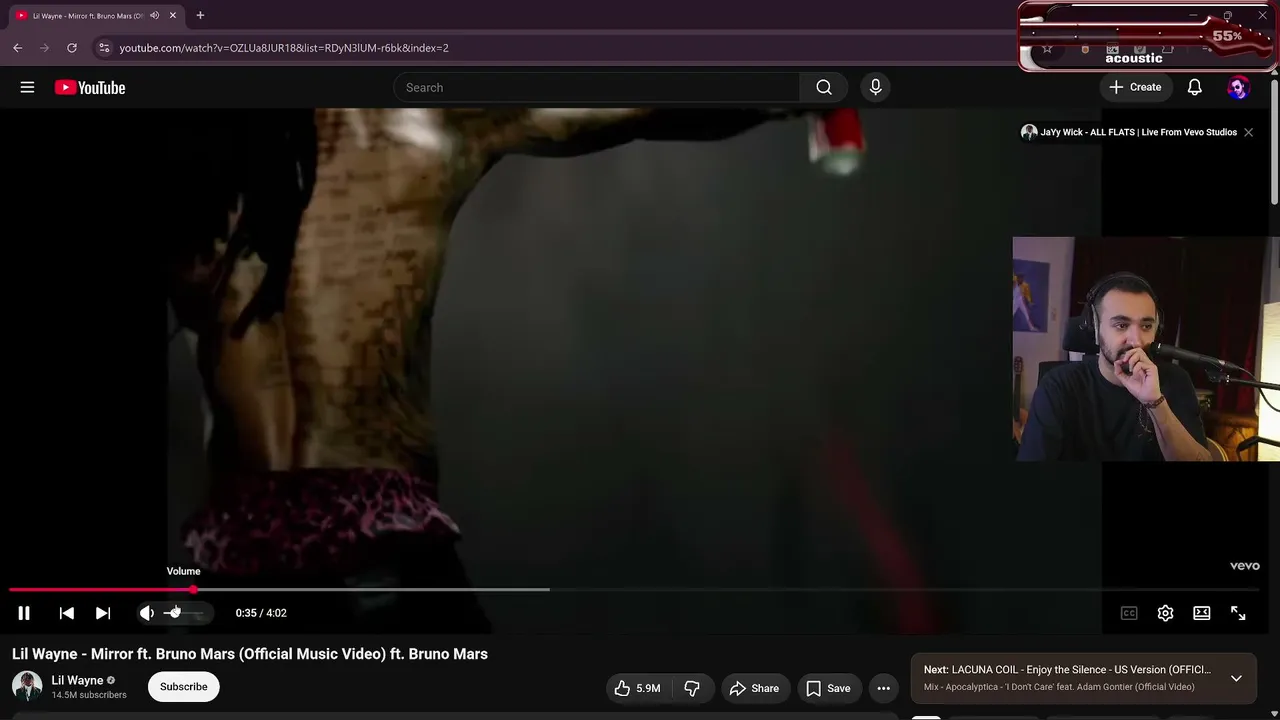Go to YouTube home via logo

(90, 88)
